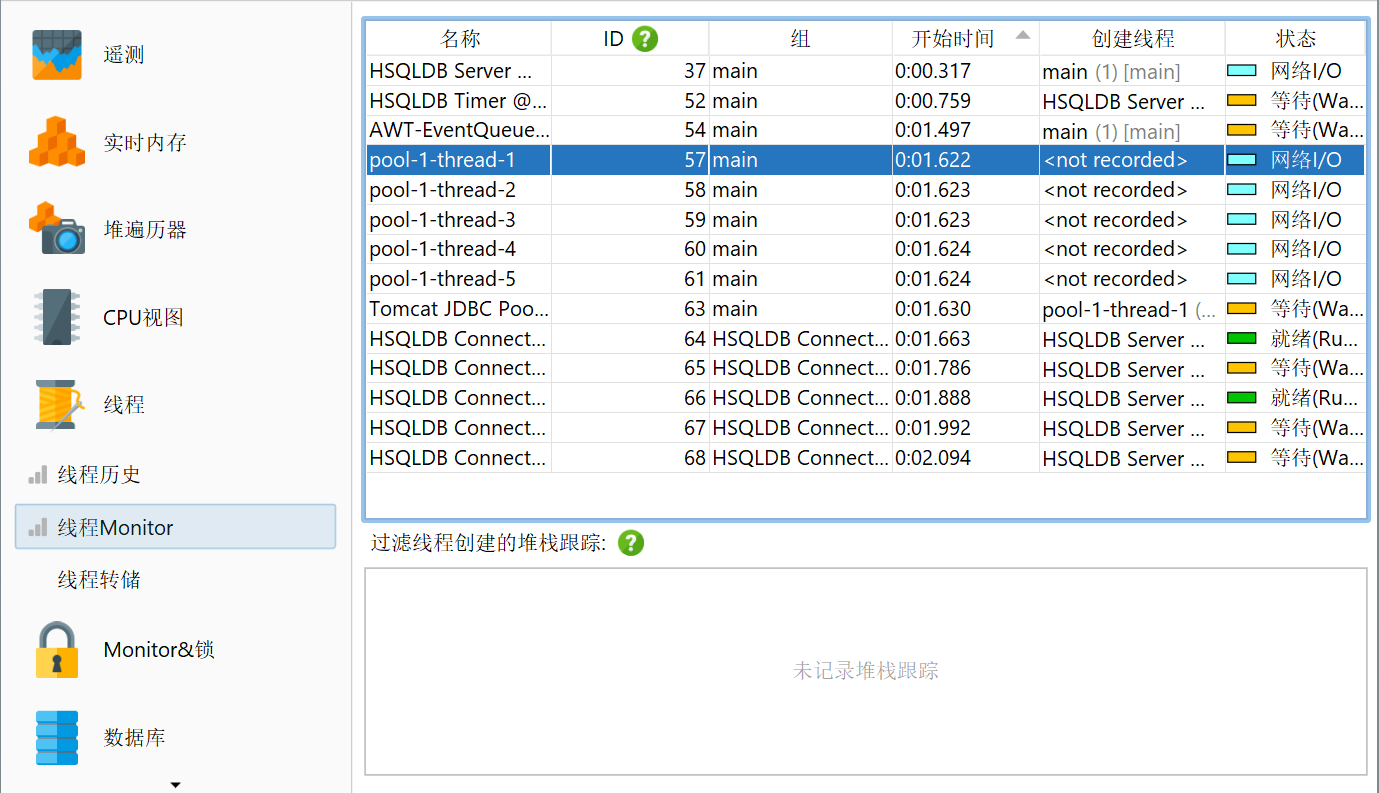Sort by 创建线程 column header
The image size is (1379, 793).
tap(1132, 39)
